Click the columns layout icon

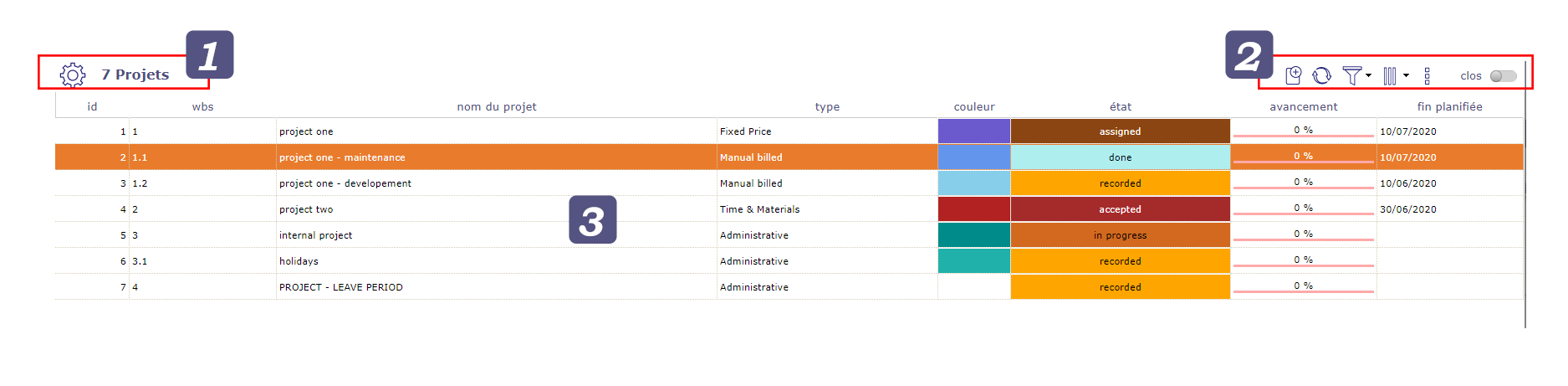pyautogui.click(x=1390, y=76)
